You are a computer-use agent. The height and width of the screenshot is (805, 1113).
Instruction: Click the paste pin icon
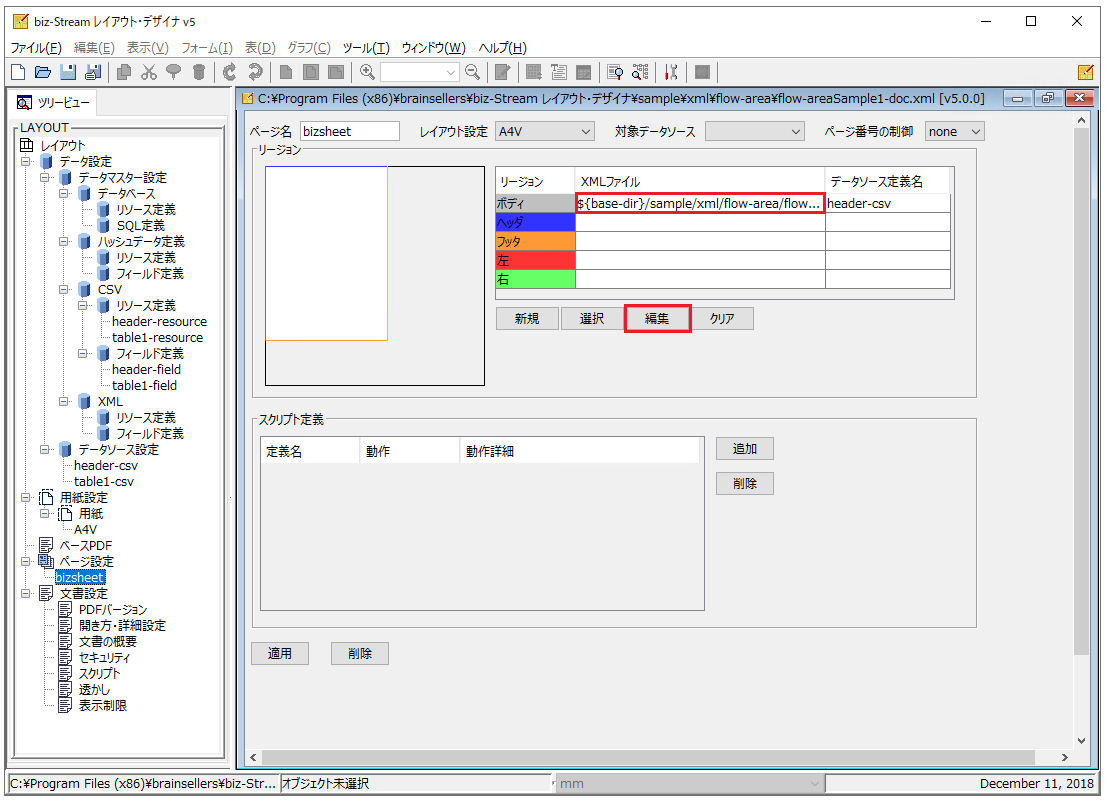pyautogui.click(x=173, y=72)
